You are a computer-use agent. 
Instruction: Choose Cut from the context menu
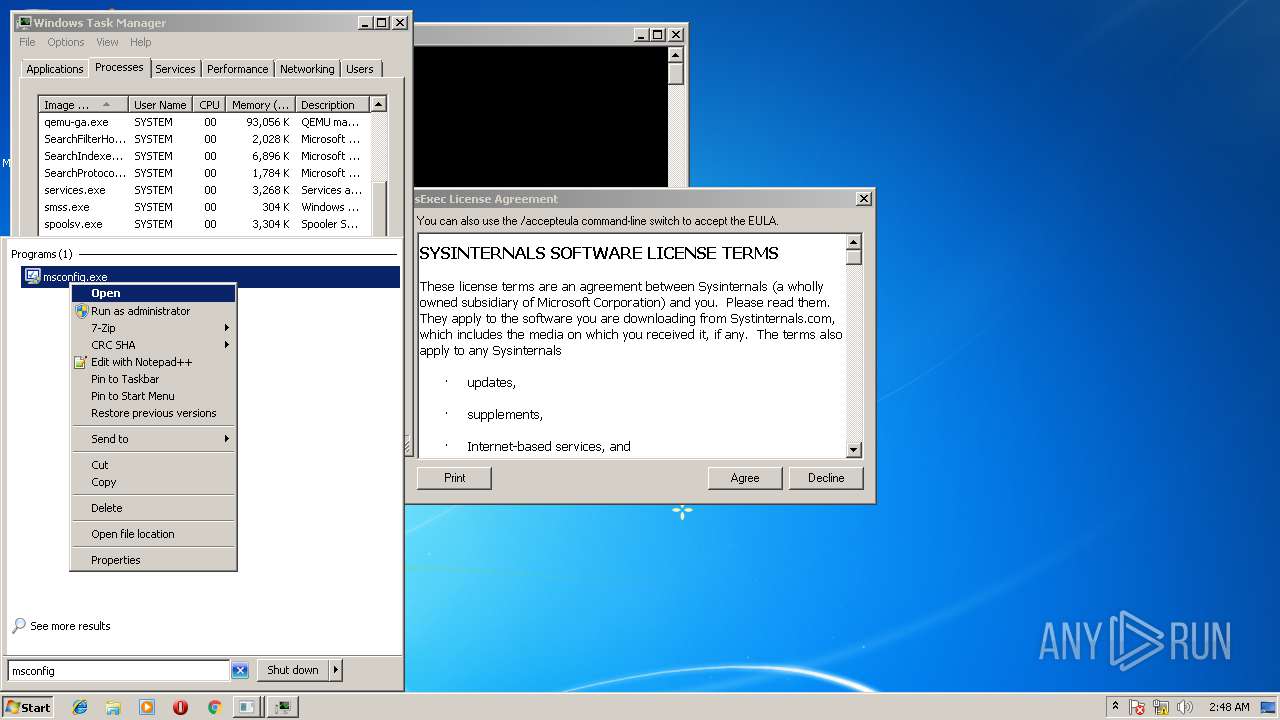tap(153, 465)
